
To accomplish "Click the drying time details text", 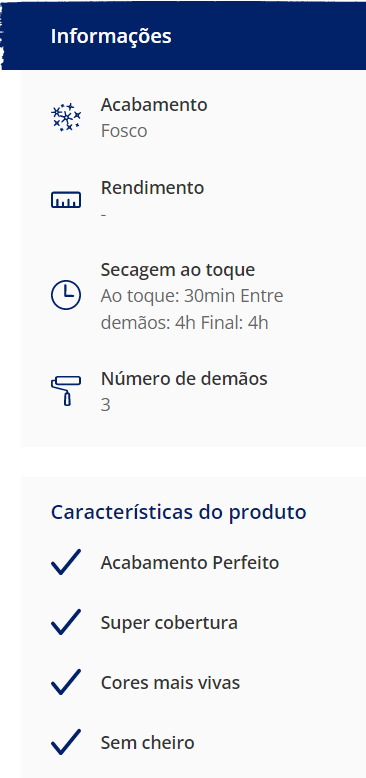I will [x=192, y=309].
